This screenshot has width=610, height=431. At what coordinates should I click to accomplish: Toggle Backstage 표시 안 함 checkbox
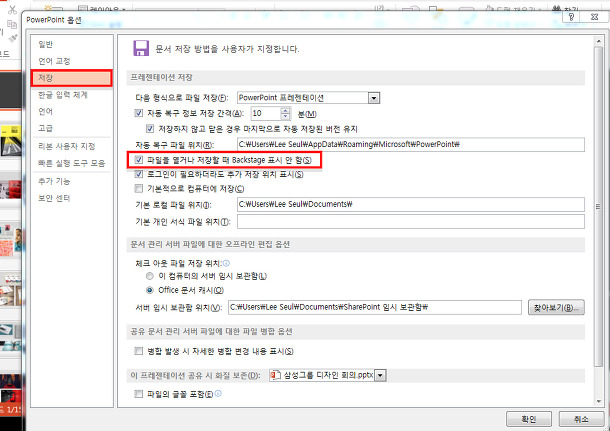[x=139, y=160]
